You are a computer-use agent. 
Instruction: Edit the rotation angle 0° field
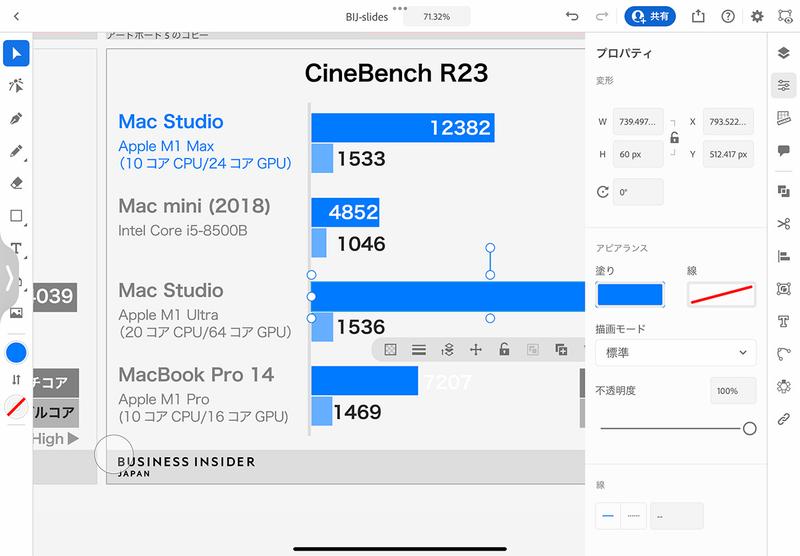click(638, 192)
